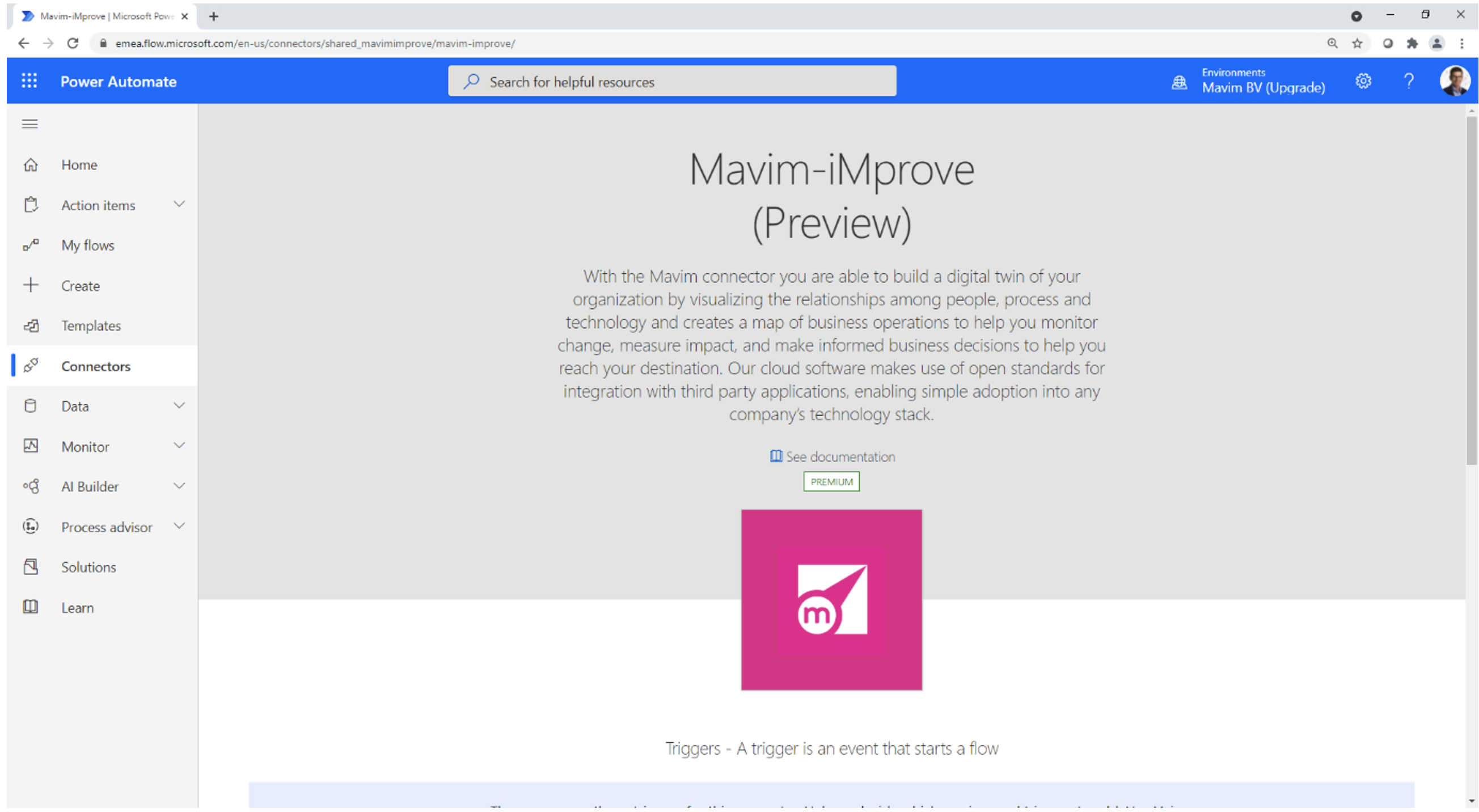Screen dimensions: 1479x812
Task: Expand the Monitor chevron
Action: pyautogui.click(x=179, y=446)
